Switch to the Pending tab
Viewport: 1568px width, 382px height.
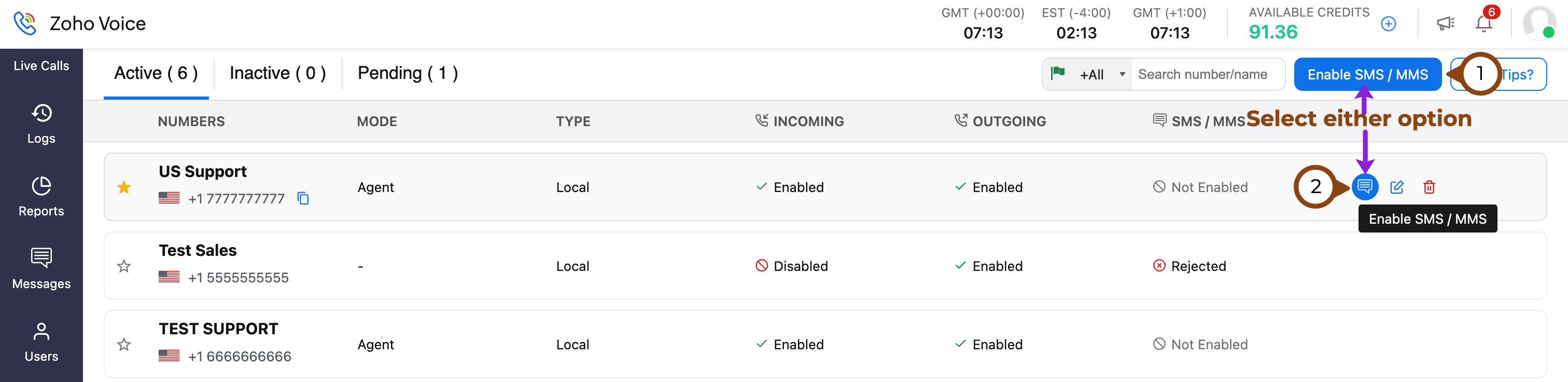click(x=407, y=73)
